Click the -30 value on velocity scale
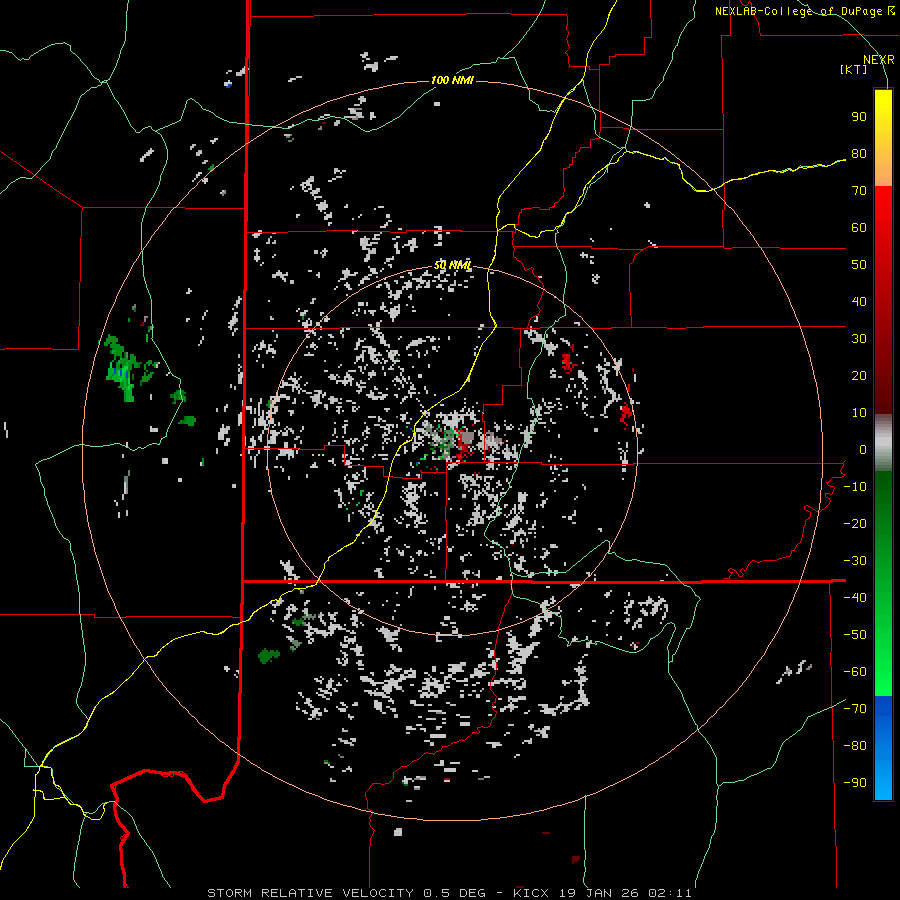Screen dimensions: 900x900 click(855, 561)
